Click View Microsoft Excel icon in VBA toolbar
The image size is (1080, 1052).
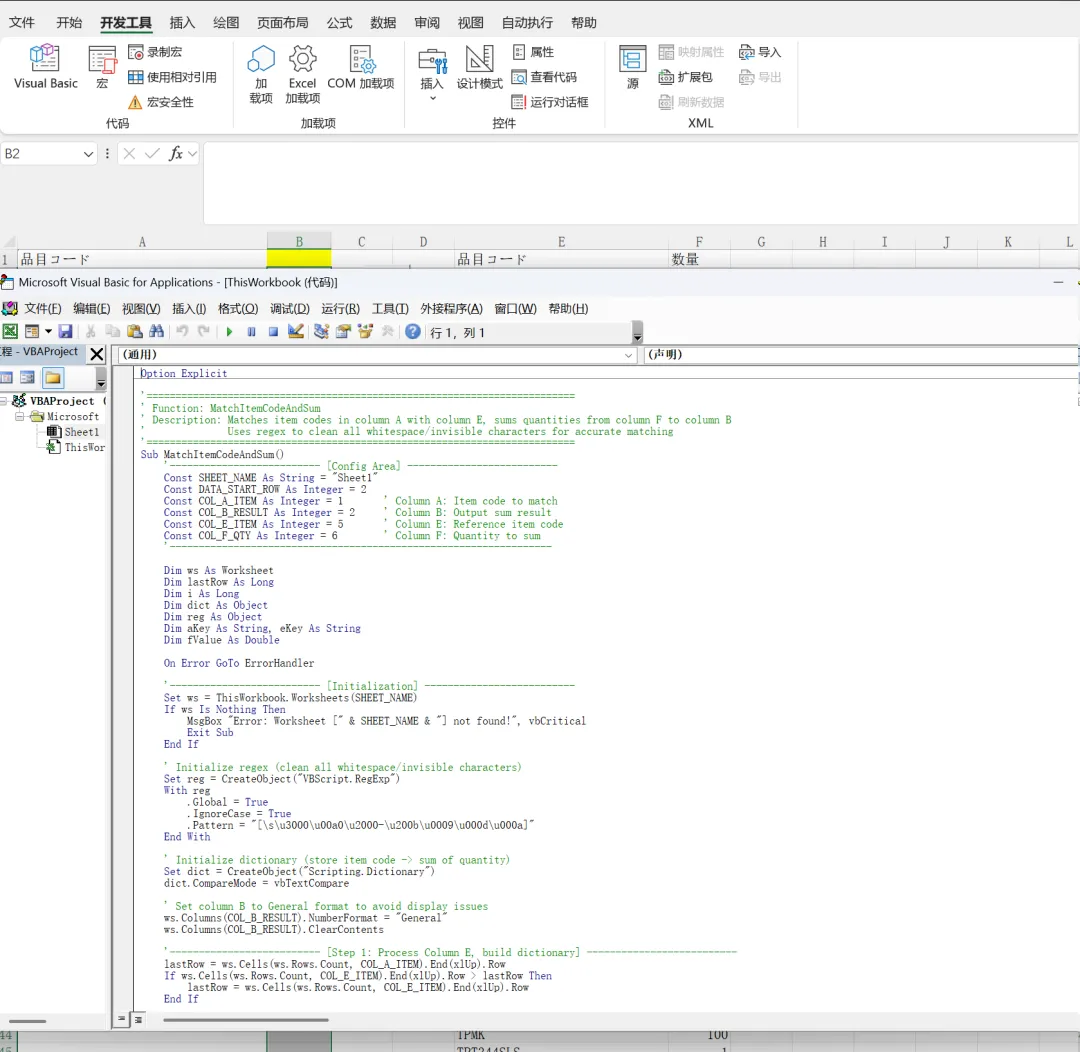pos(10,331)
